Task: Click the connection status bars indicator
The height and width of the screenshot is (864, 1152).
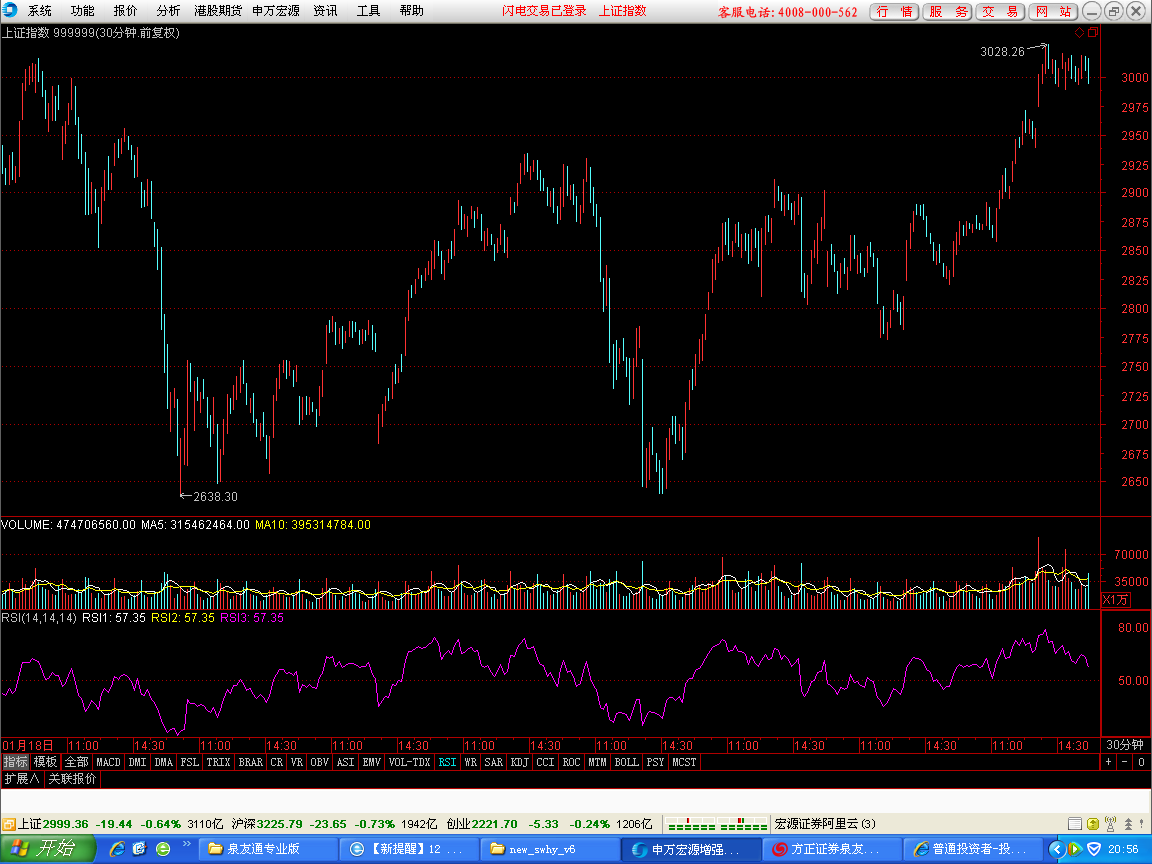Action: tap(716, 824)
